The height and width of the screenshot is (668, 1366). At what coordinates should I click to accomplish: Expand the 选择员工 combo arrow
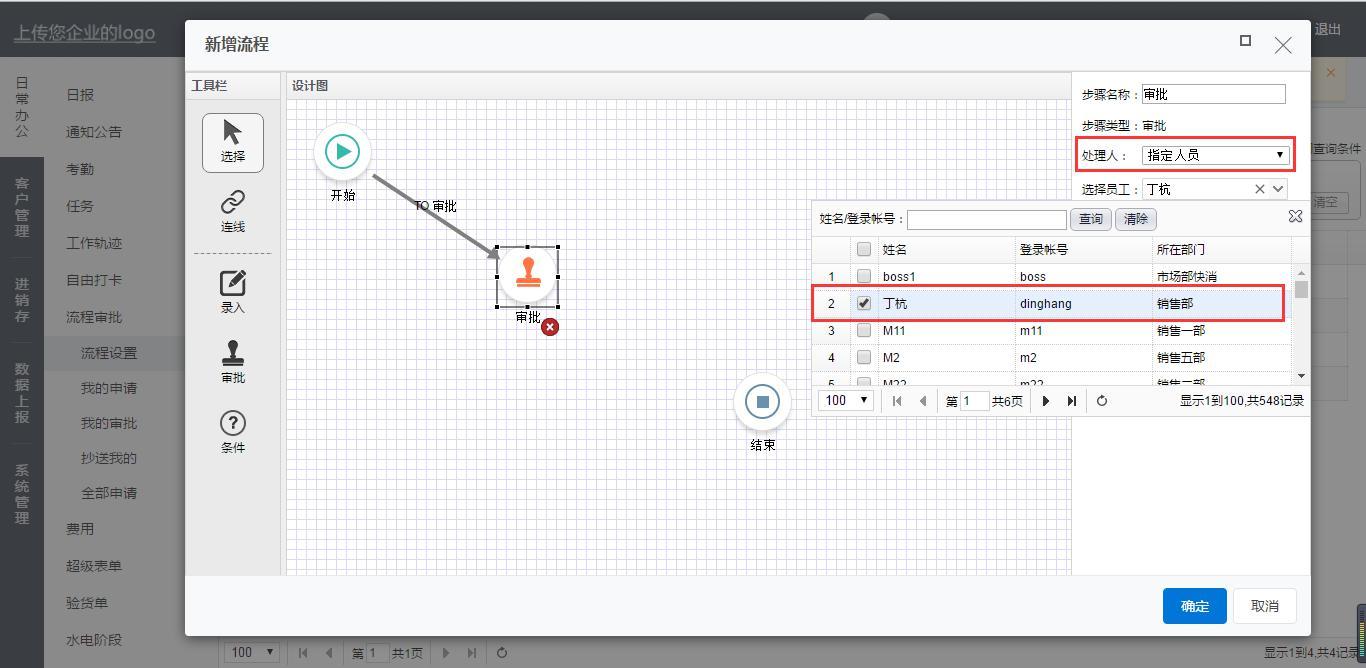1277,189
